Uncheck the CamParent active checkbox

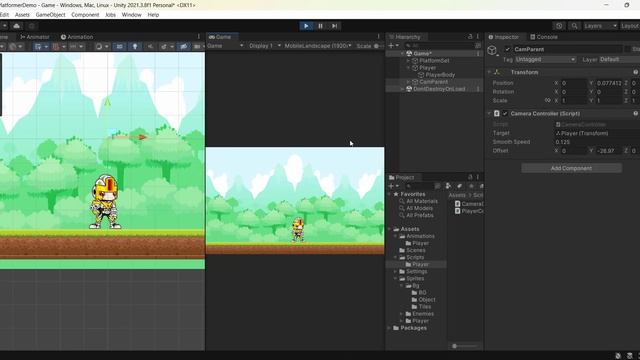pos(507,49)
